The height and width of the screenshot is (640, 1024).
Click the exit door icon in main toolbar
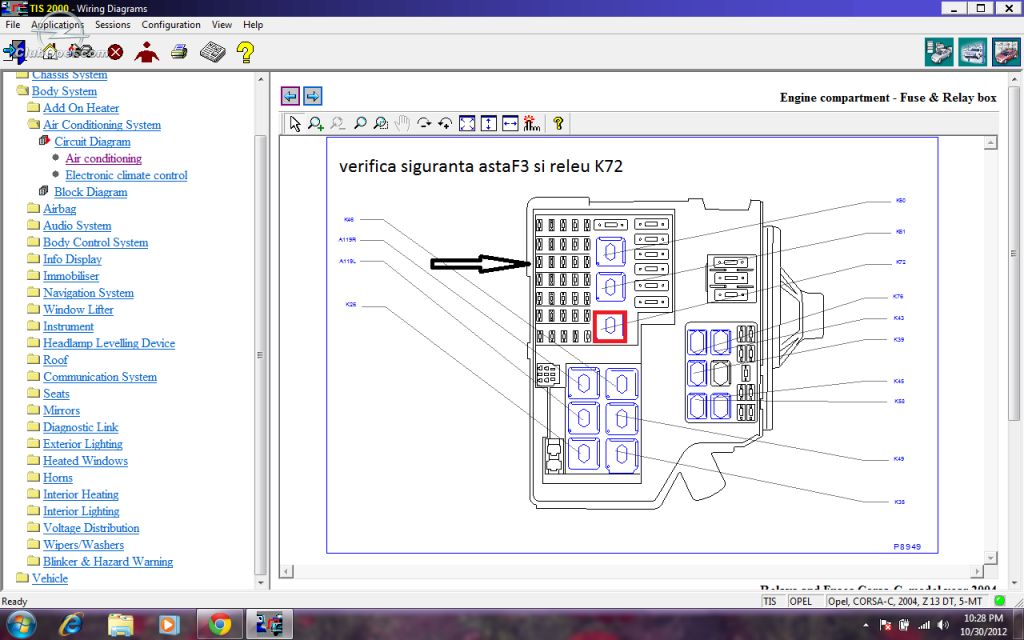(x=14, y=52)
